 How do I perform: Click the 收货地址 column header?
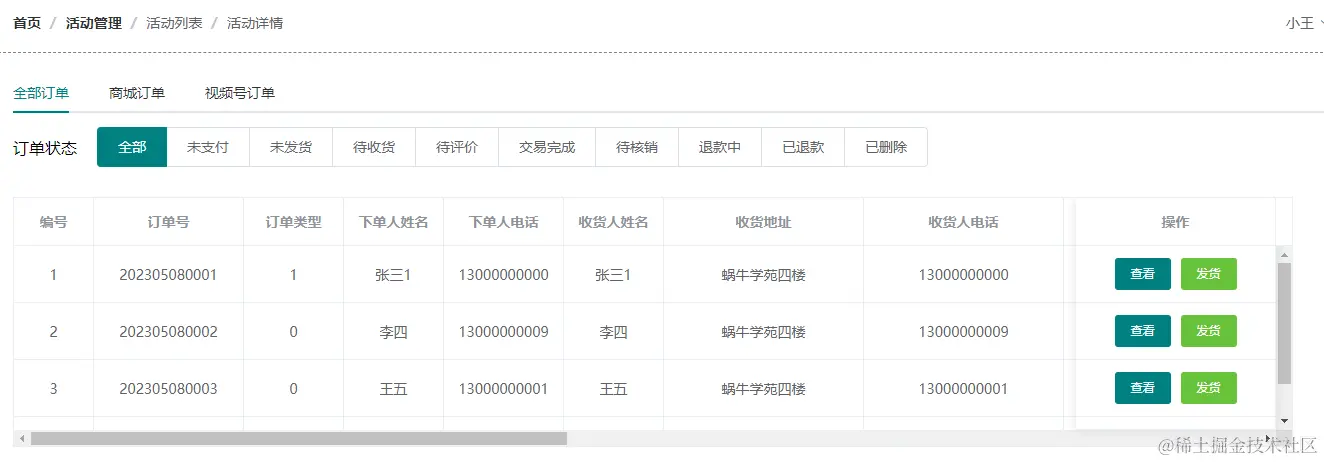click(764, 222)
